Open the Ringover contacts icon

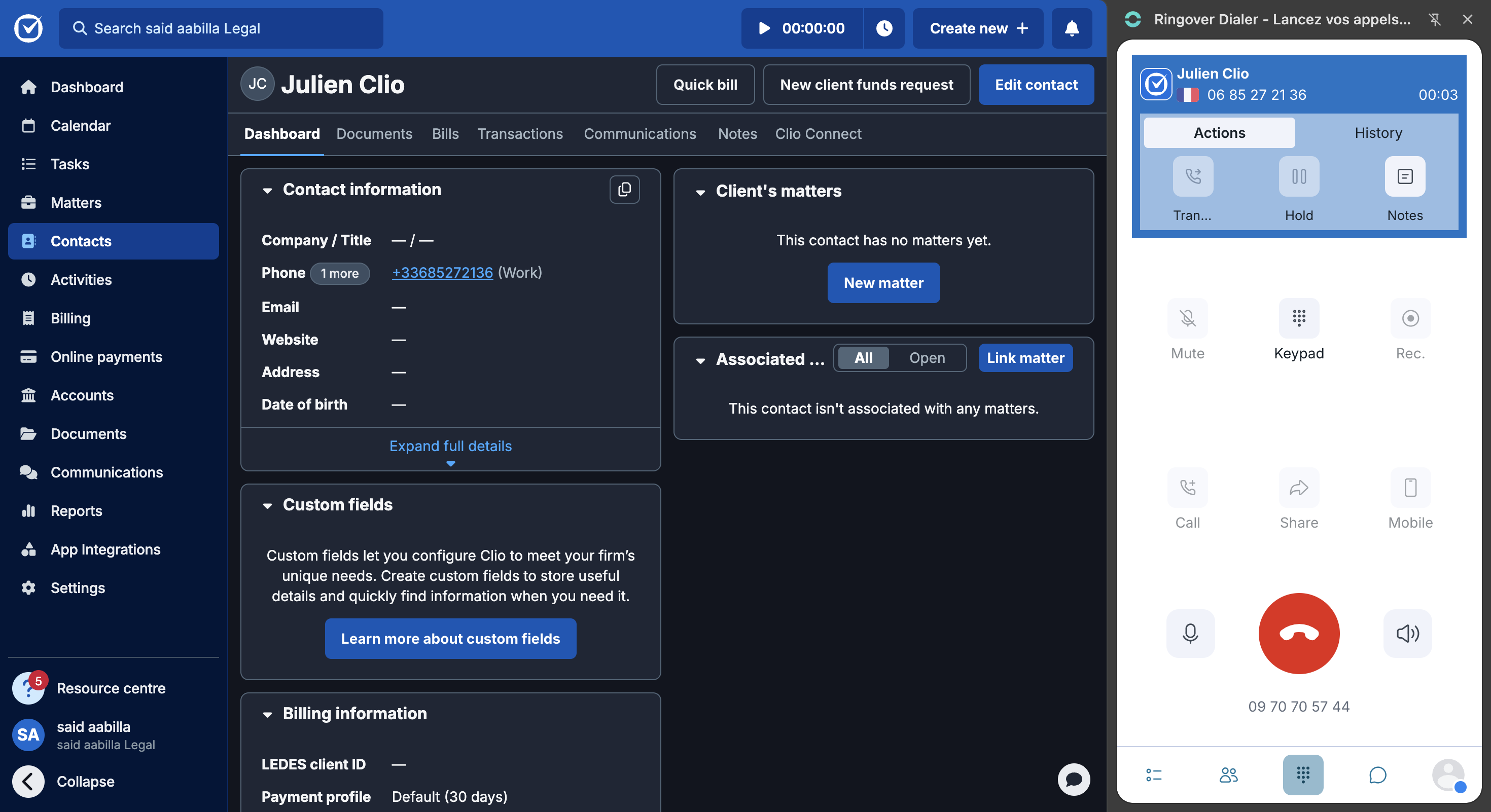1228,775
